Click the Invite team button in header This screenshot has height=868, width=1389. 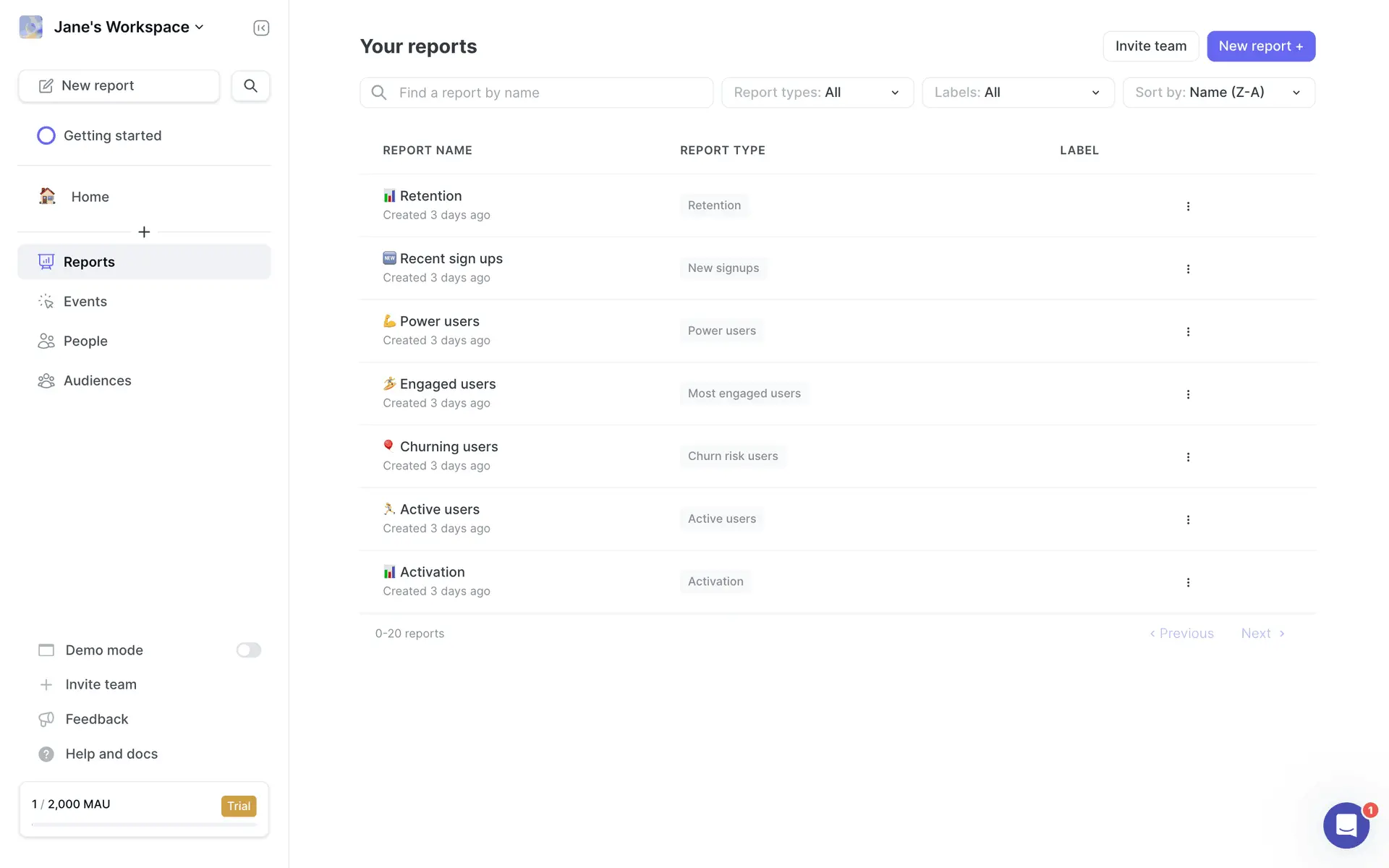pos(1150,46)
